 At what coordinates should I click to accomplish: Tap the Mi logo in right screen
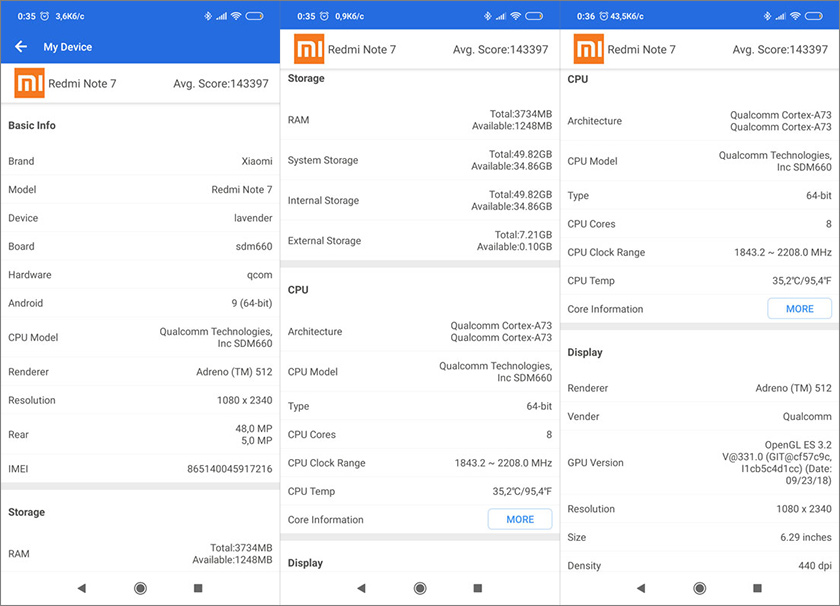589,49
